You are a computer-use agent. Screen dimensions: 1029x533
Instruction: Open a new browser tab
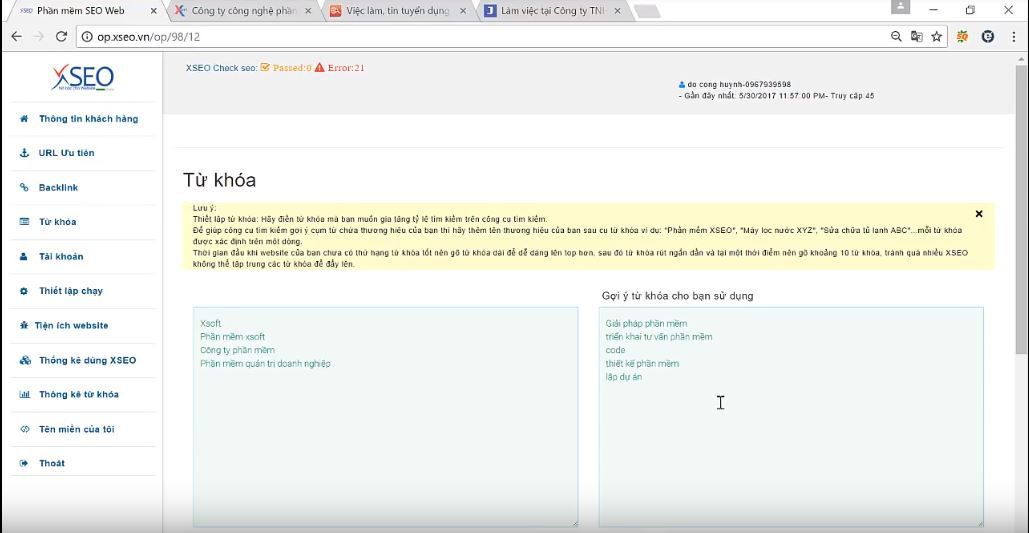(x=648, y=11)
